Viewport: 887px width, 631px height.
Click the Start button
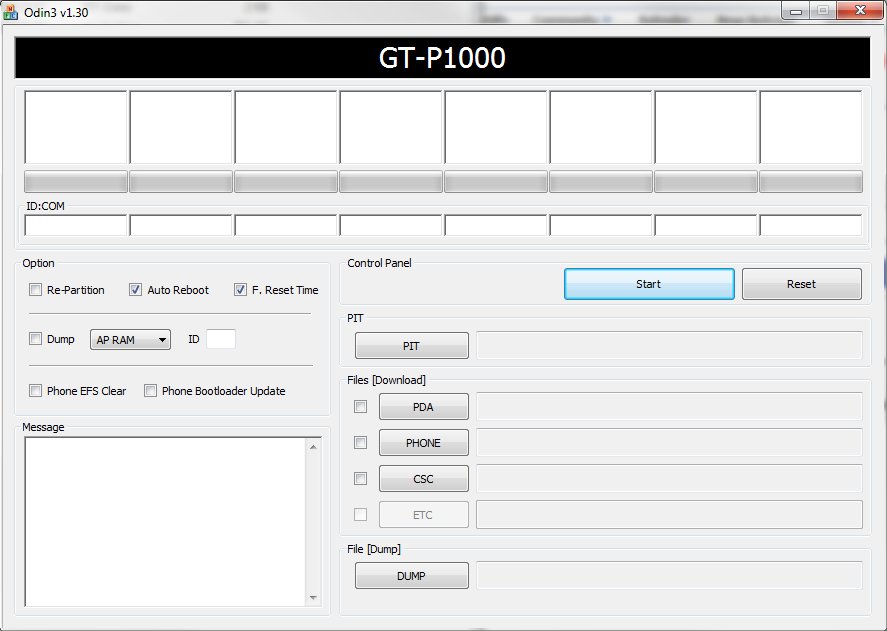(x=649, y=284)
